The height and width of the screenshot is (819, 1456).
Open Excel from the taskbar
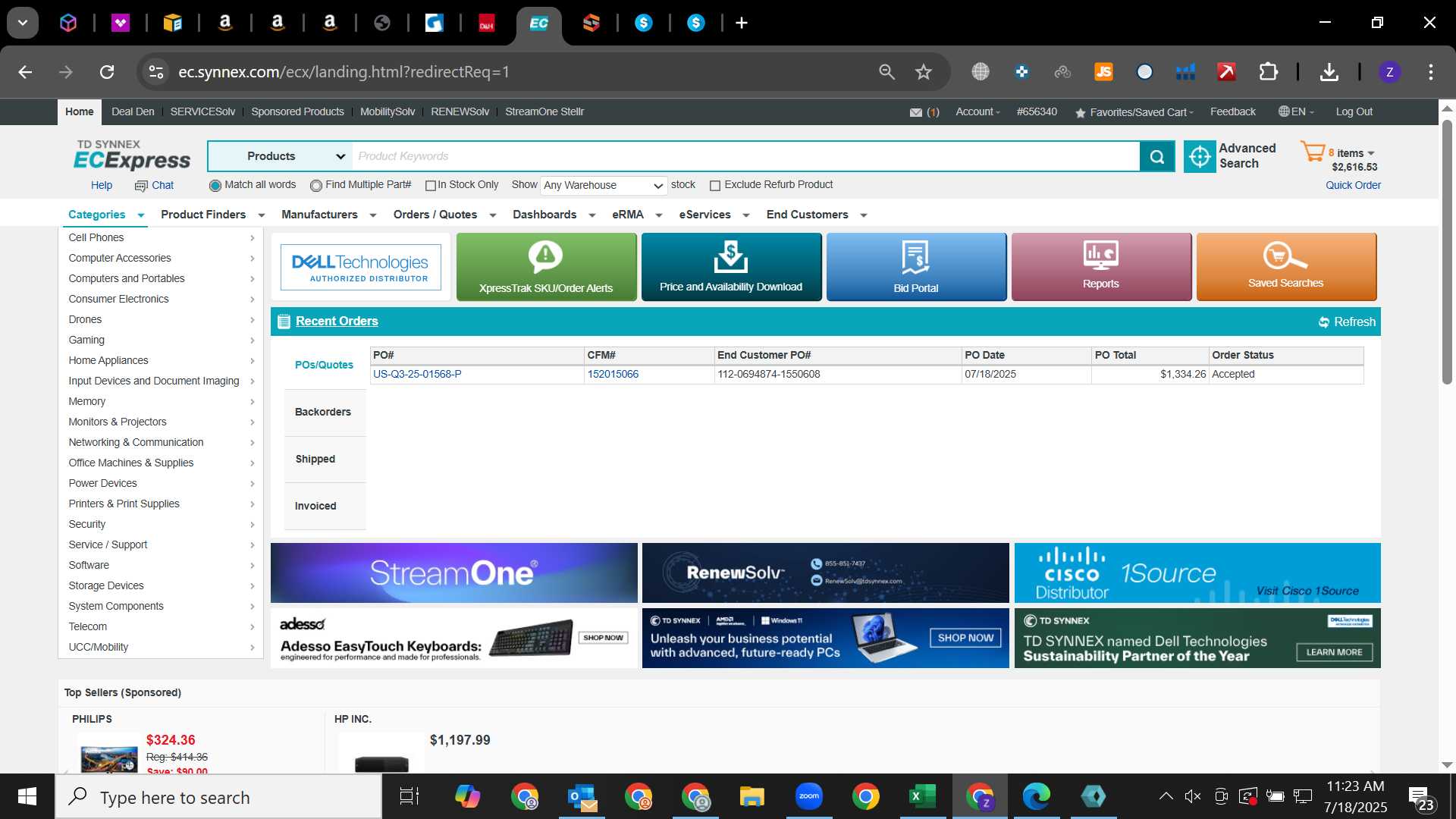(x=922, y=796)
